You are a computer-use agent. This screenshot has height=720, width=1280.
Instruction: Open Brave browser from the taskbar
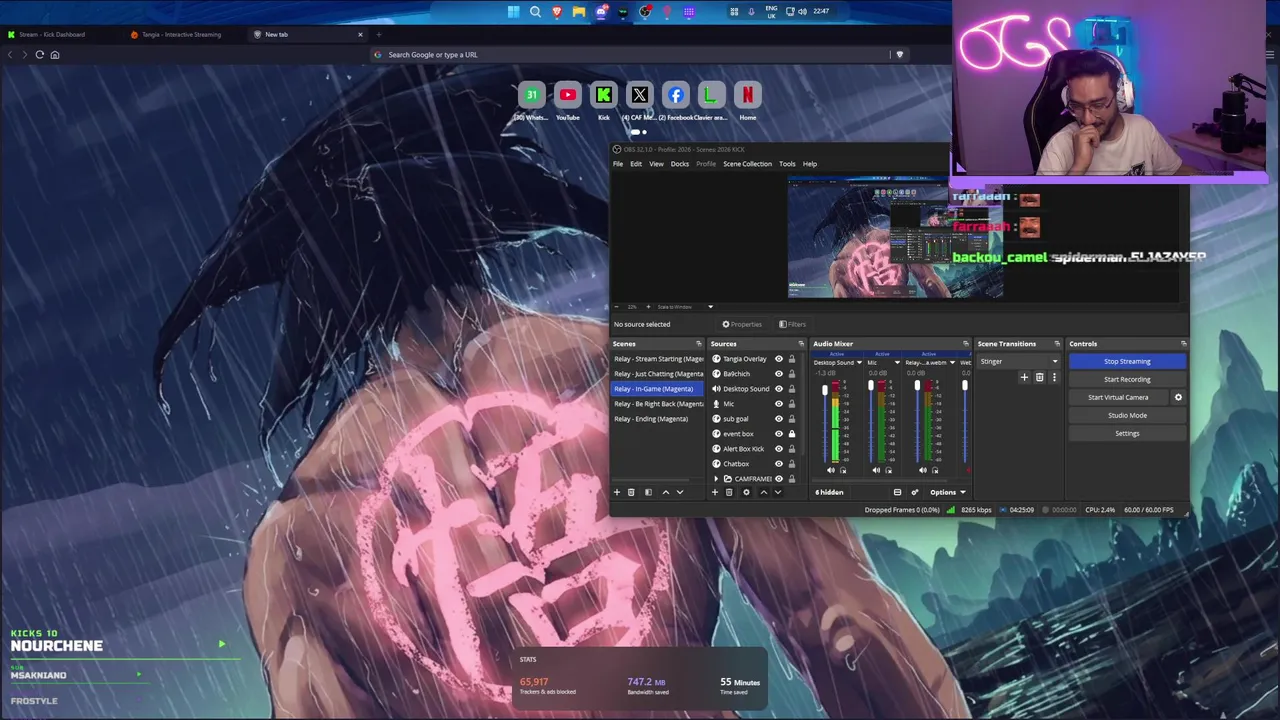tap(557, 11)
